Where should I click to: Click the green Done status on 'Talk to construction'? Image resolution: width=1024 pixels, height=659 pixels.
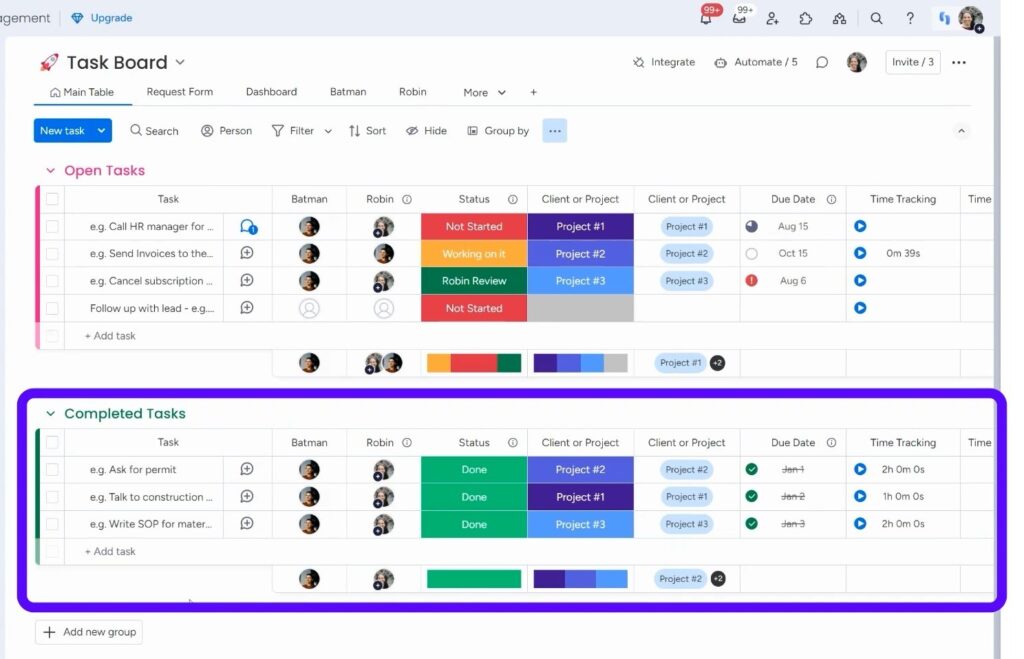[x=473, y=496]
